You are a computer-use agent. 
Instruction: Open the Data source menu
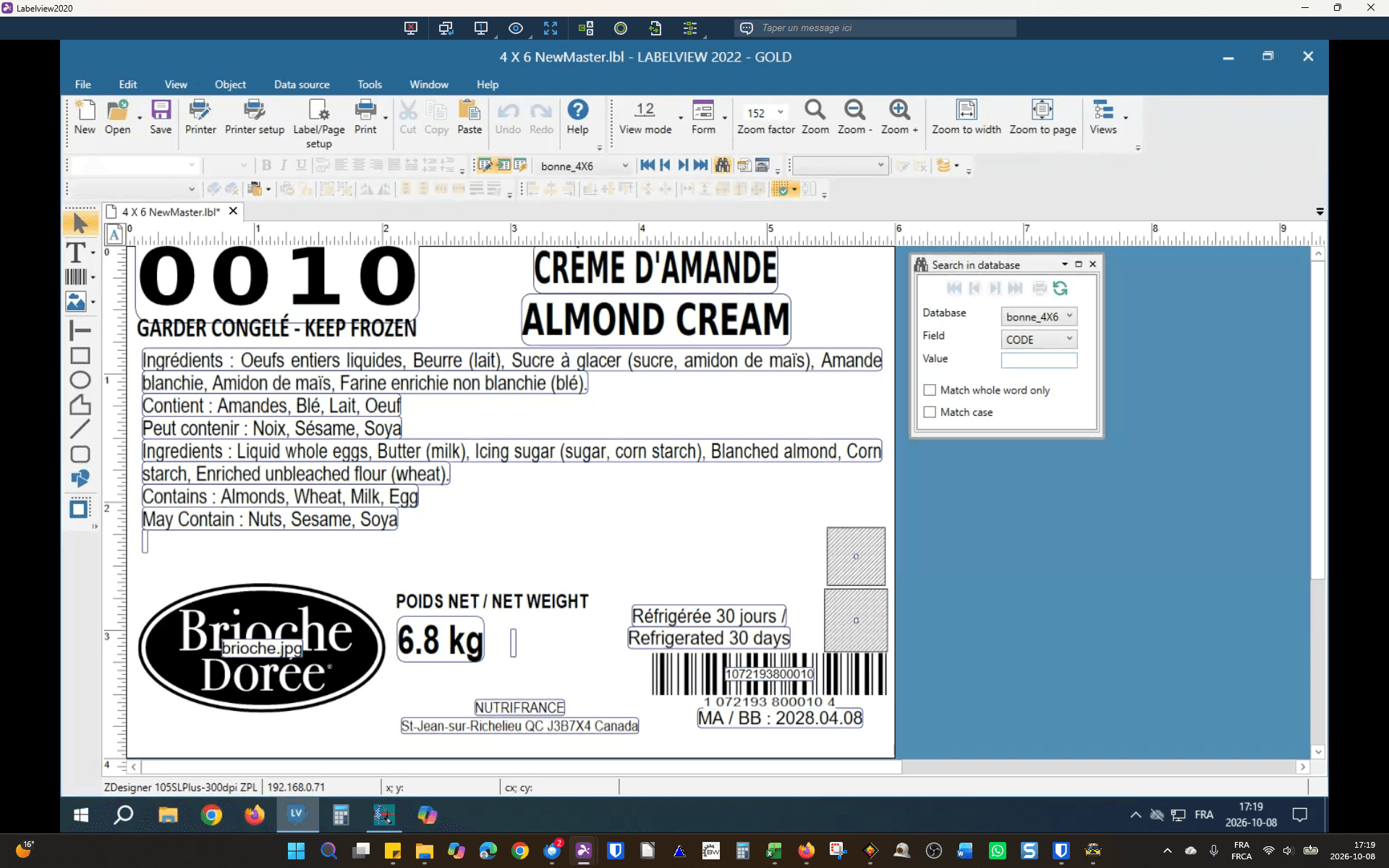coord(302,85)
